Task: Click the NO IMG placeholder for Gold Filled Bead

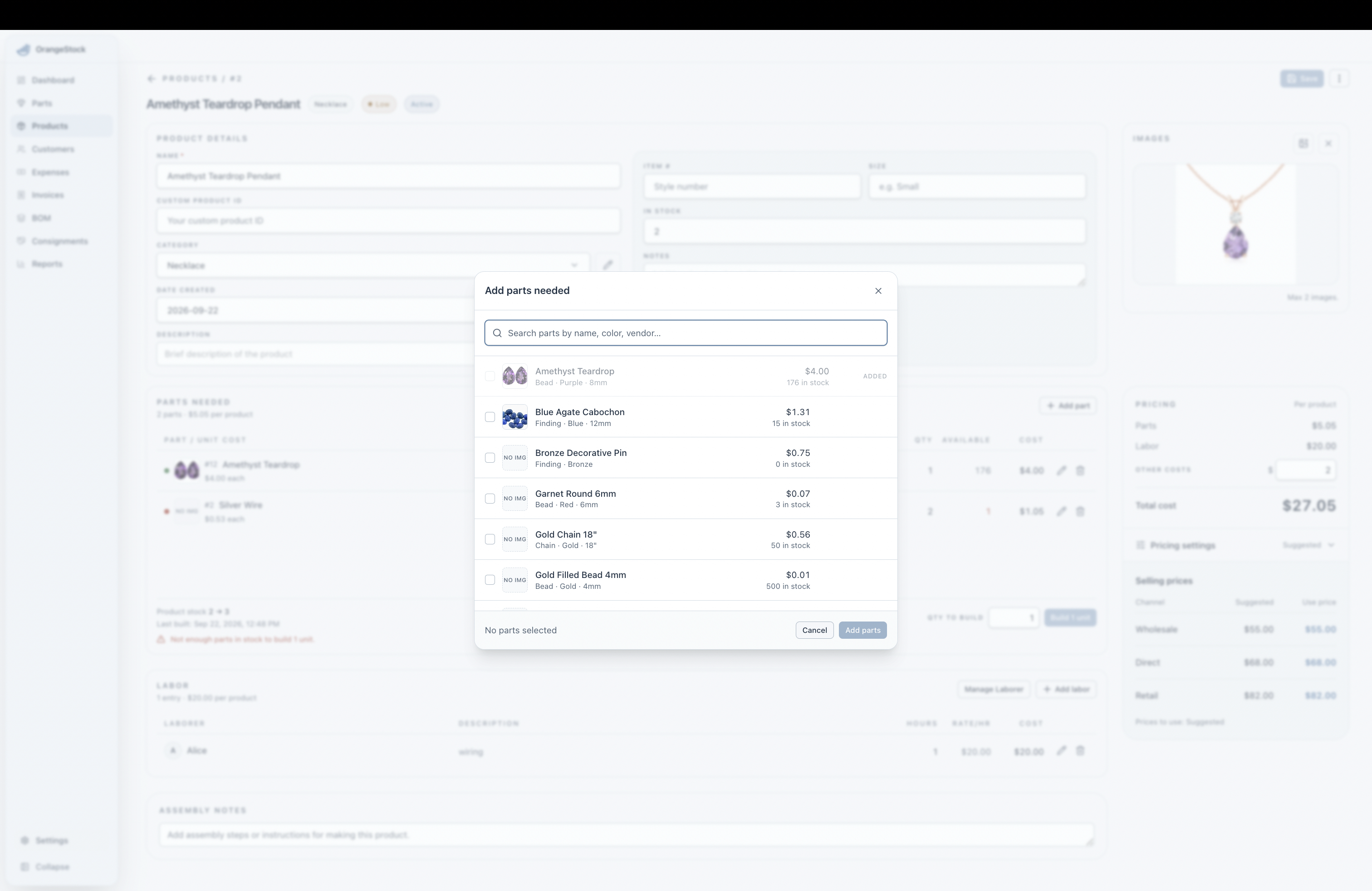Action: point(515,580)
